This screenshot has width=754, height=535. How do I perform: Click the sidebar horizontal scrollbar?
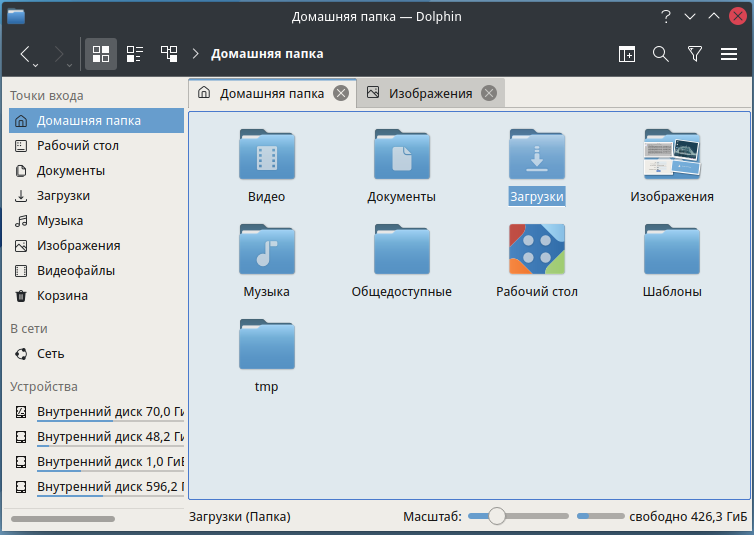point(62,519)
